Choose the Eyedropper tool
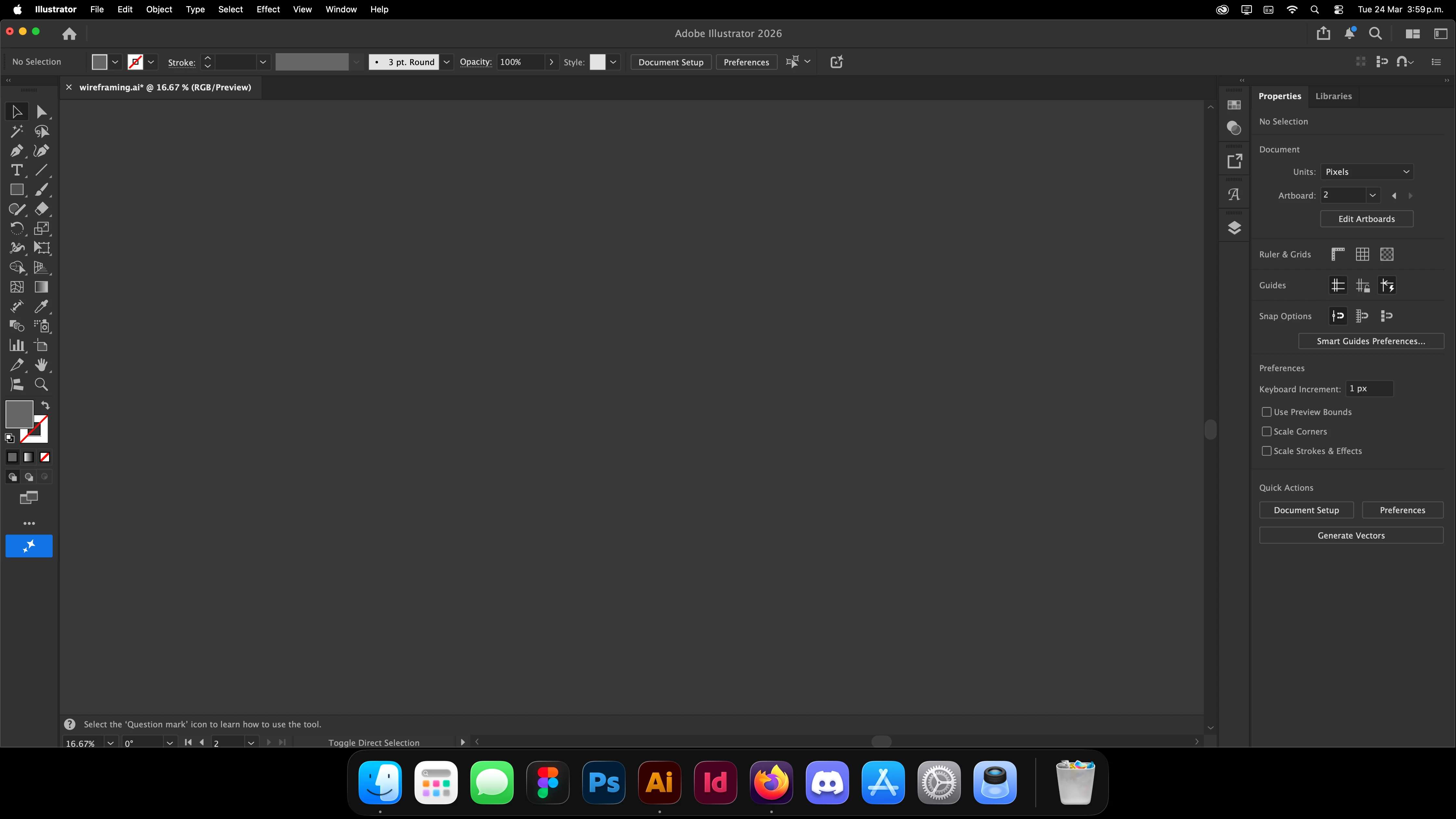 [41, 306]
